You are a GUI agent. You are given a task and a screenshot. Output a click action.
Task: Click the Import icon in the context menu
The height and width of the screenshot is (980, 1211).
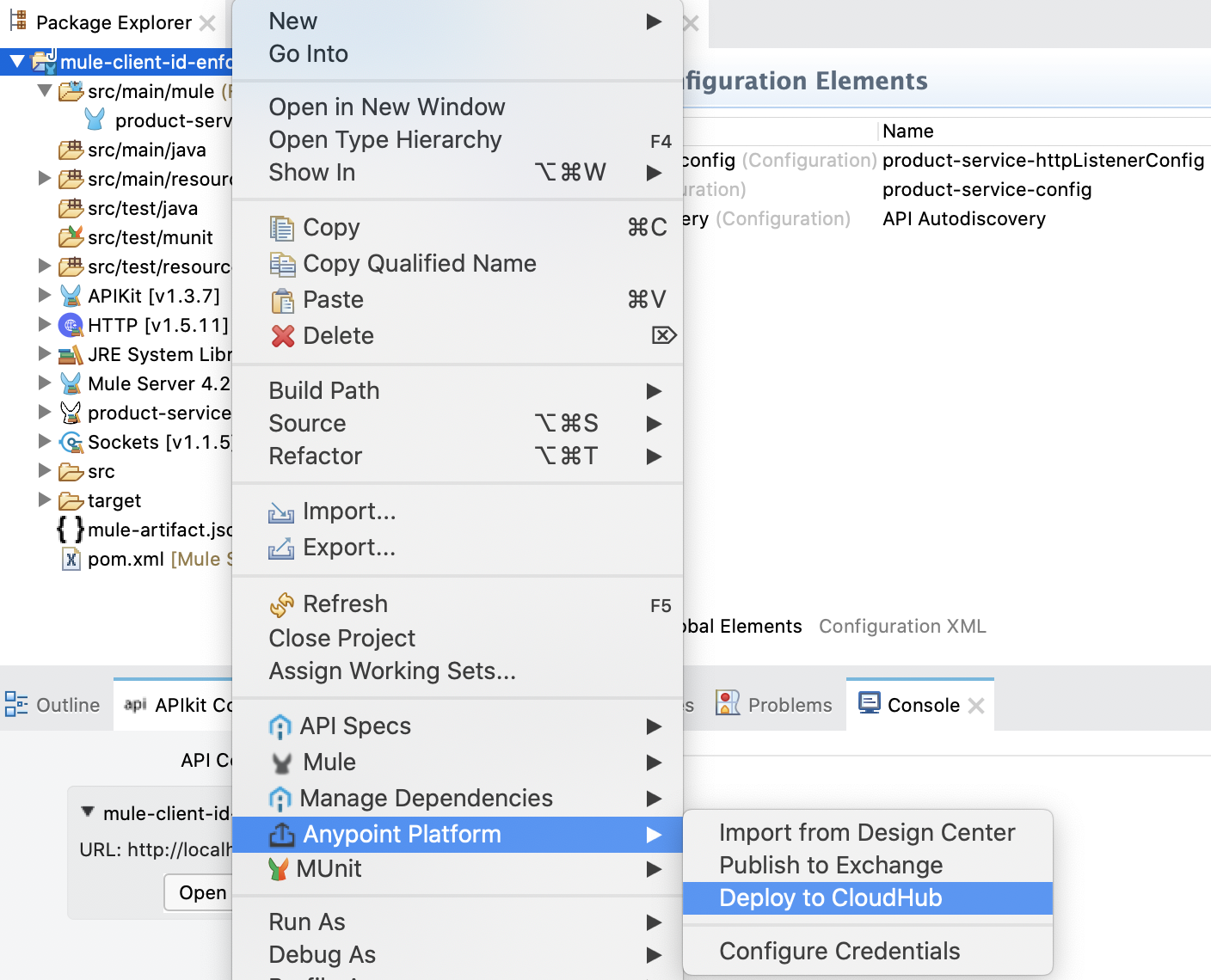point(282,511)
